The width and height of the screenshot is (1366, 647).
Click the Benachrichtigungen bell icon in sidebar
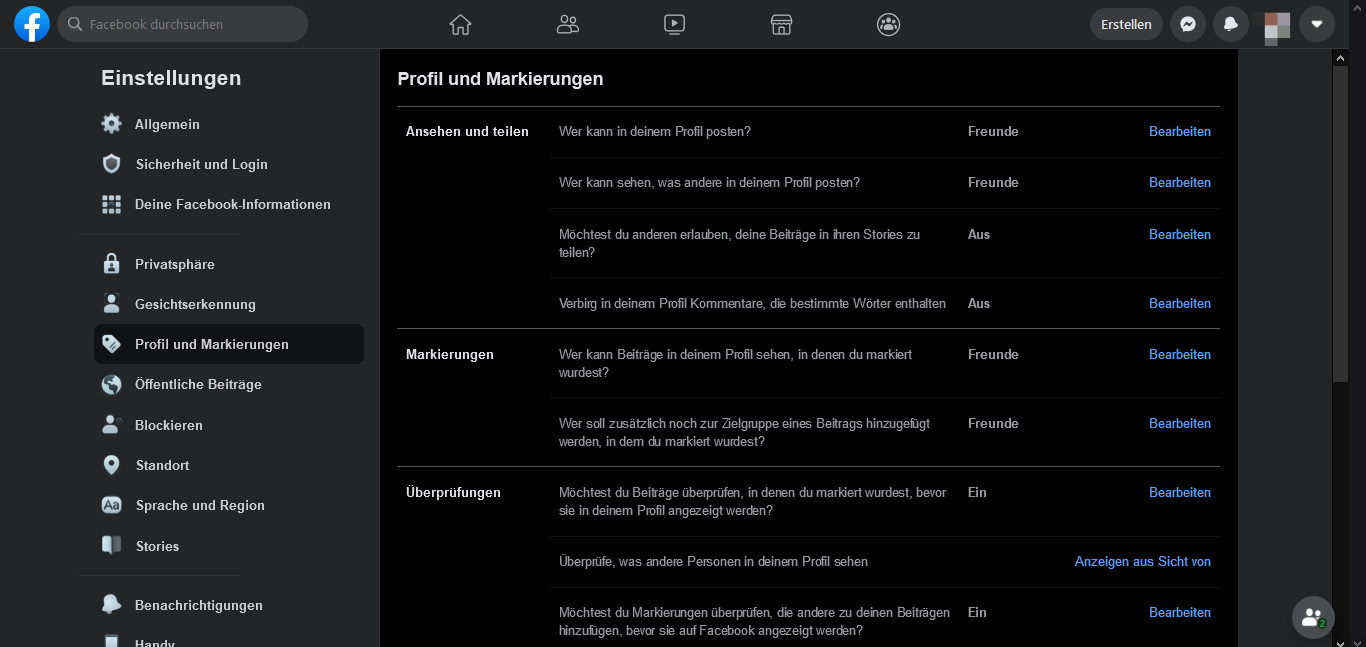112,605
